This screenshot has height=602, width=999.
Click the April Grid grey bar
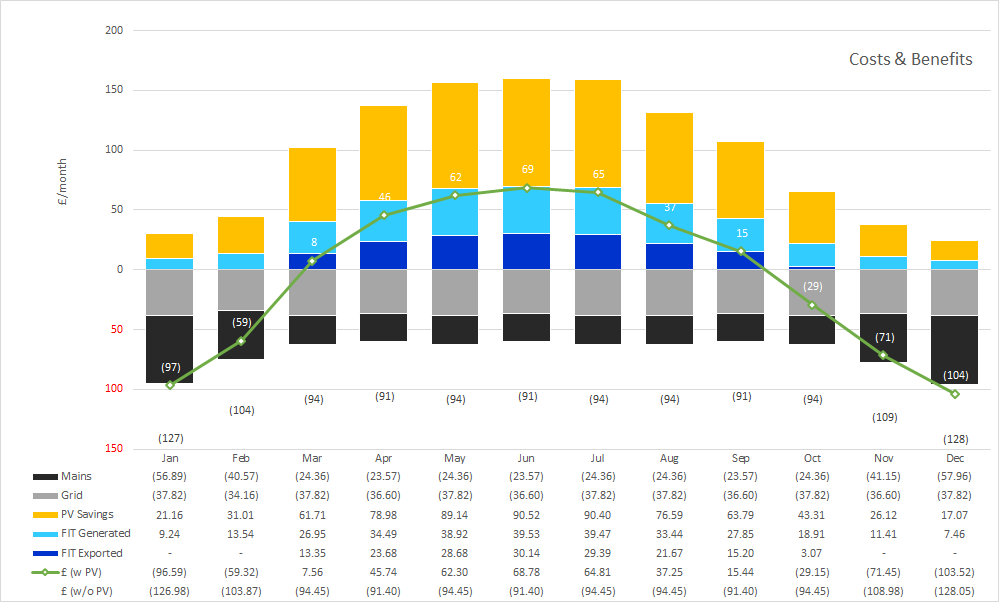coord(384,291)
